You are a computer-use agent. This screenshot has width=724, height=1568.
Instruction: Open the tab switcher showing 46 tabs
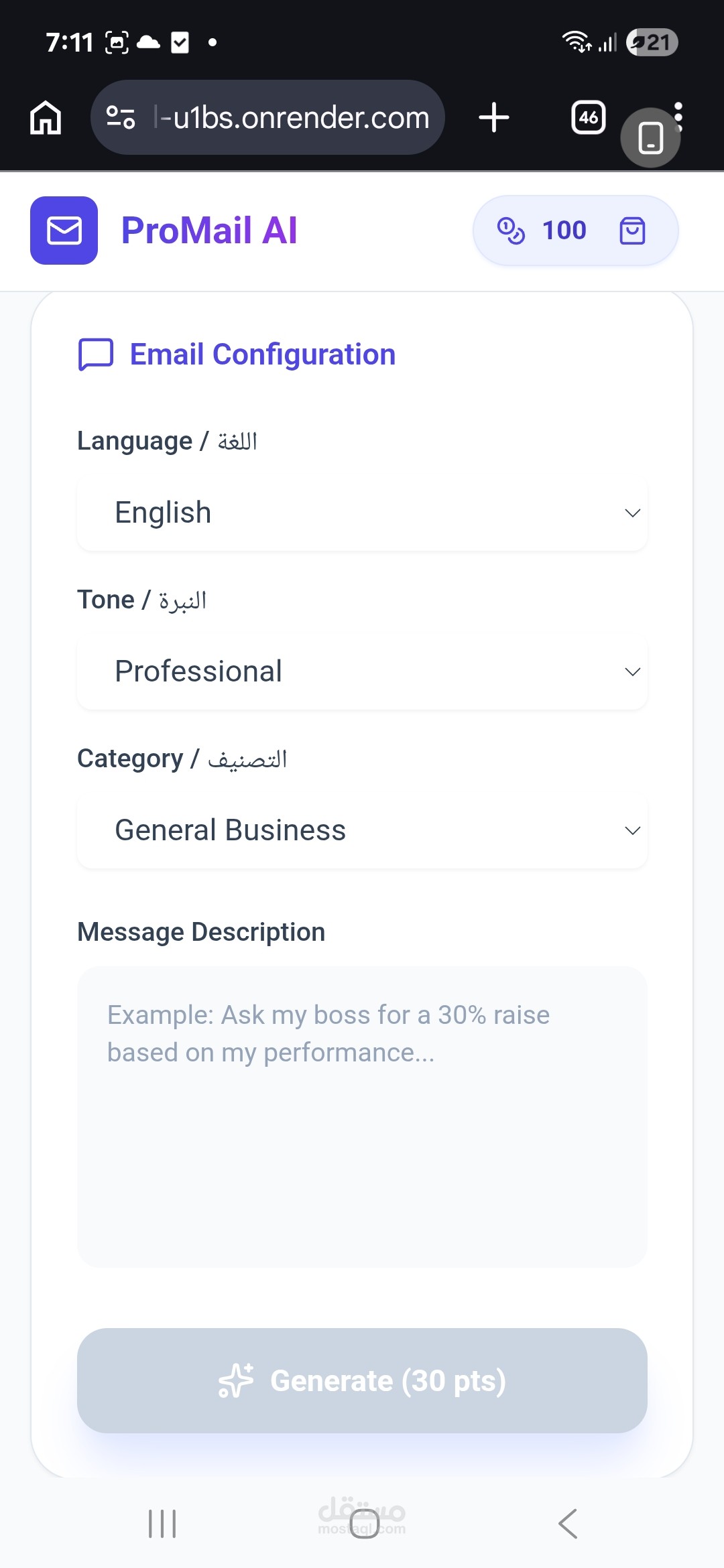(588, 118)
